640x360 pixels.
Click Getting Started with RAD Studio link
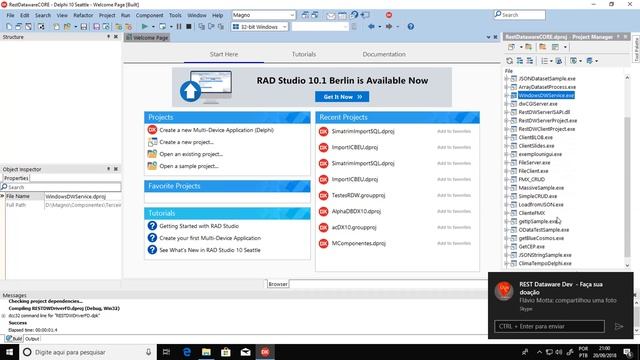(x=199, y=226)
